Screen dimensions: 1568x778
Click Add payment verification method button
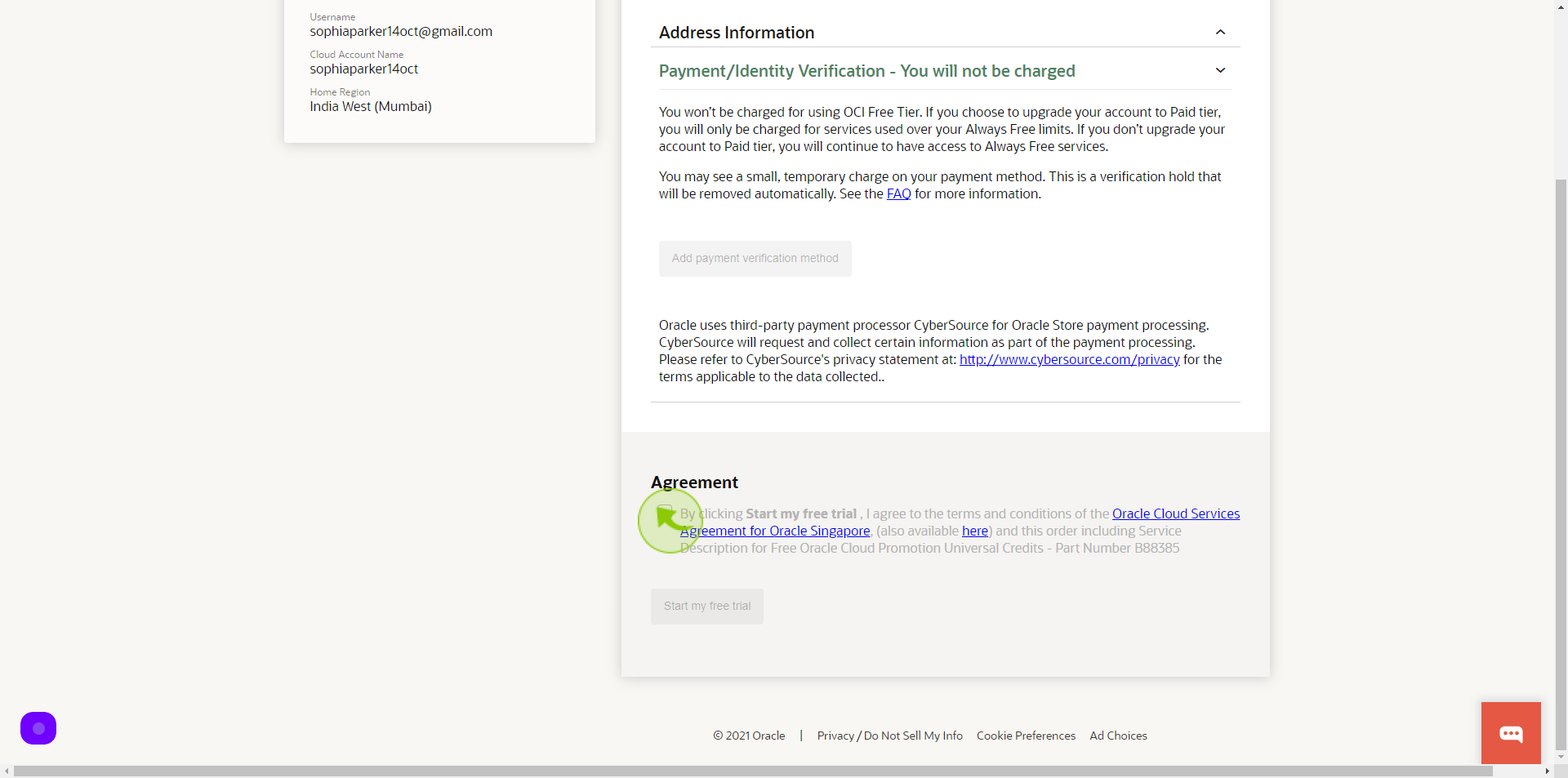(x=755, y=258)
